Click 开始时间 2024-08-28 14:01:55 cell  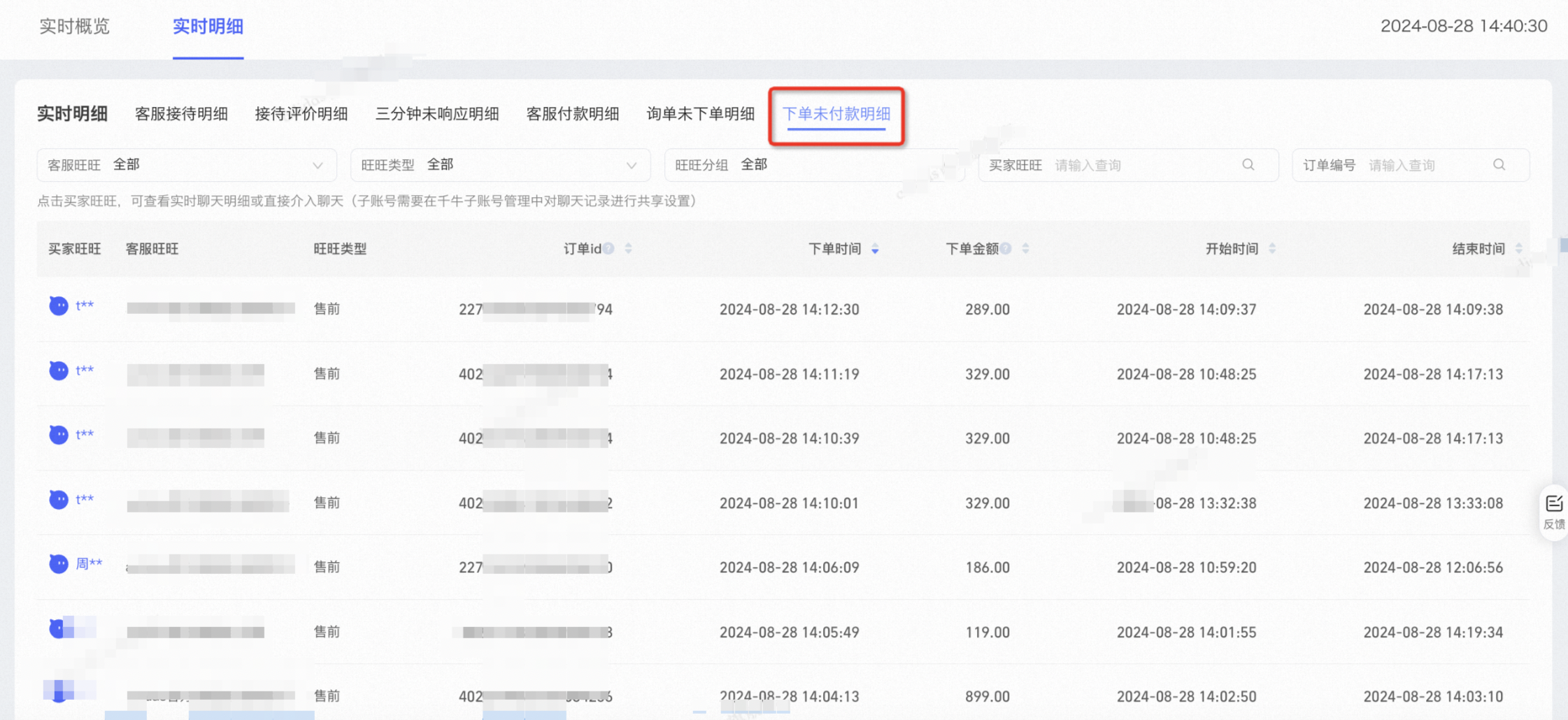tap(1187, 633)
